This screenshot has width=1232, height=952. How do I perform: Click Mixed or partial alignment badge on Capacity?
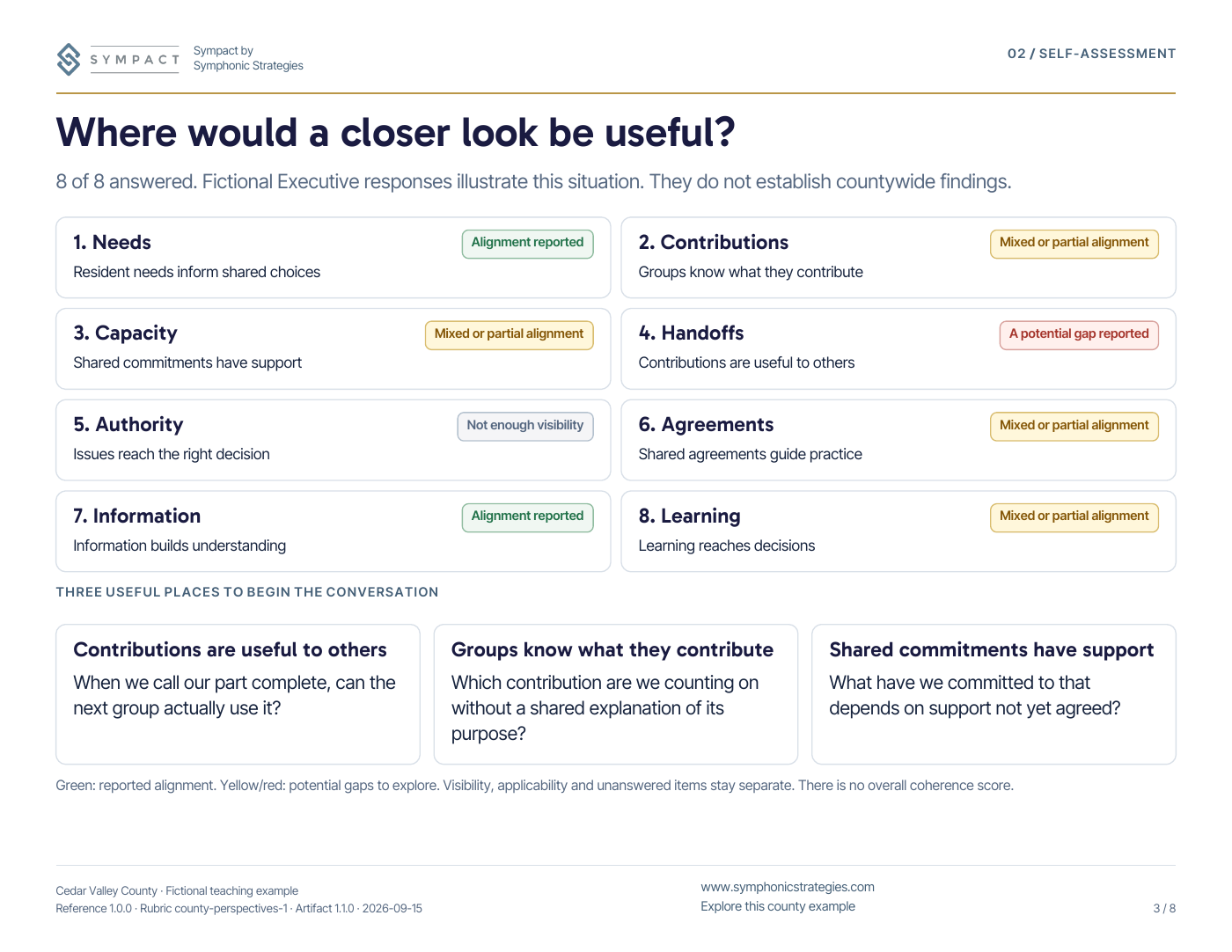(x=509, y=334)
